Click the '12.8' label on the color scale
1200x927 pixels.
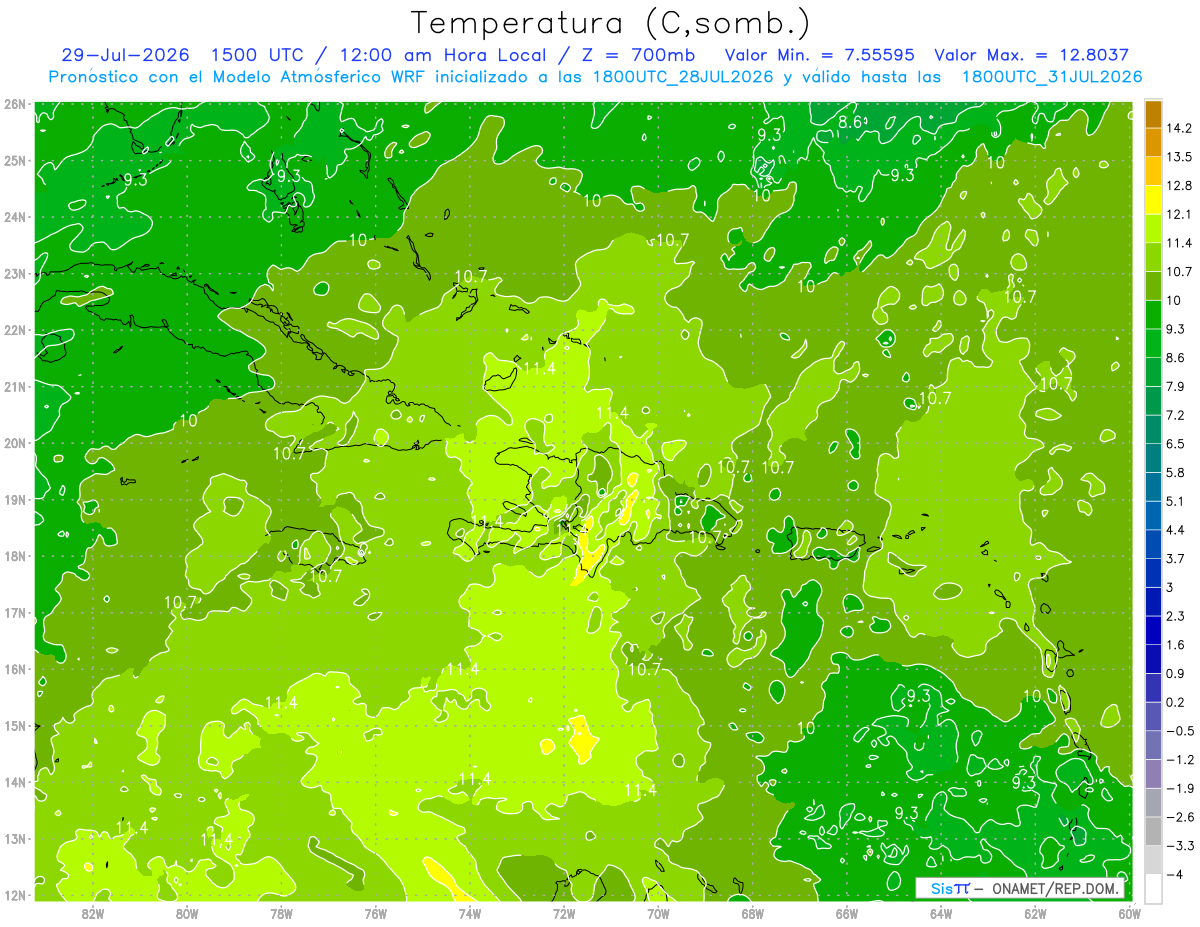(1178, 186)
